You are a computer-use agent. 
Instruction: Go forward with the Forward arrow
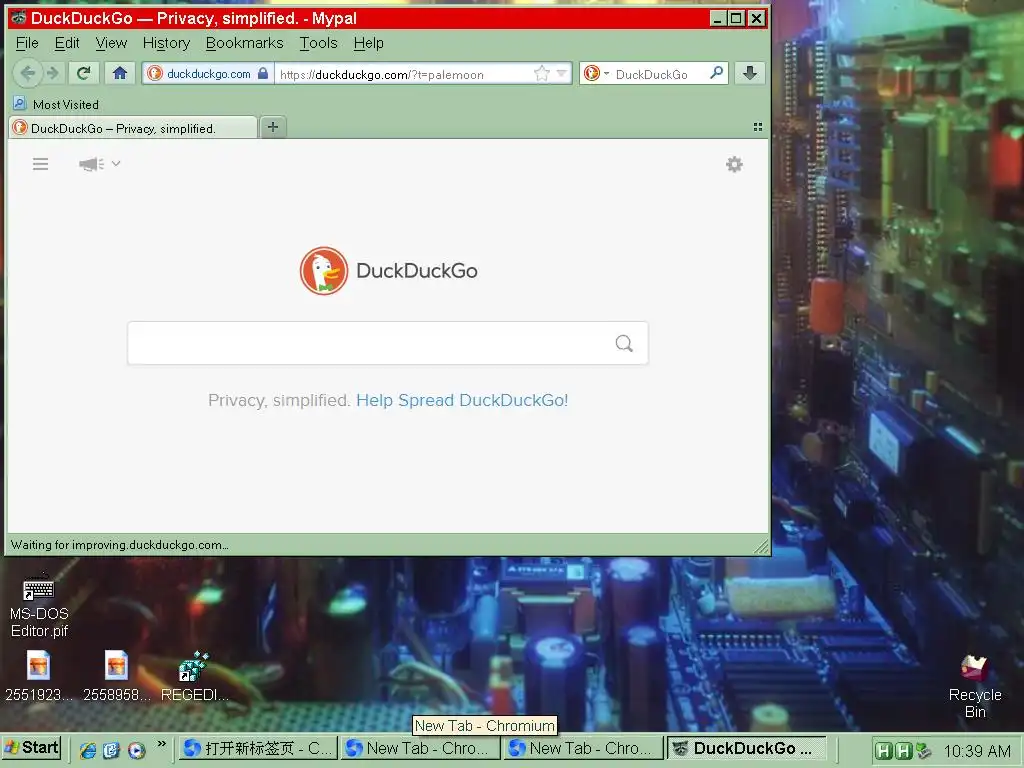(54, 73)
